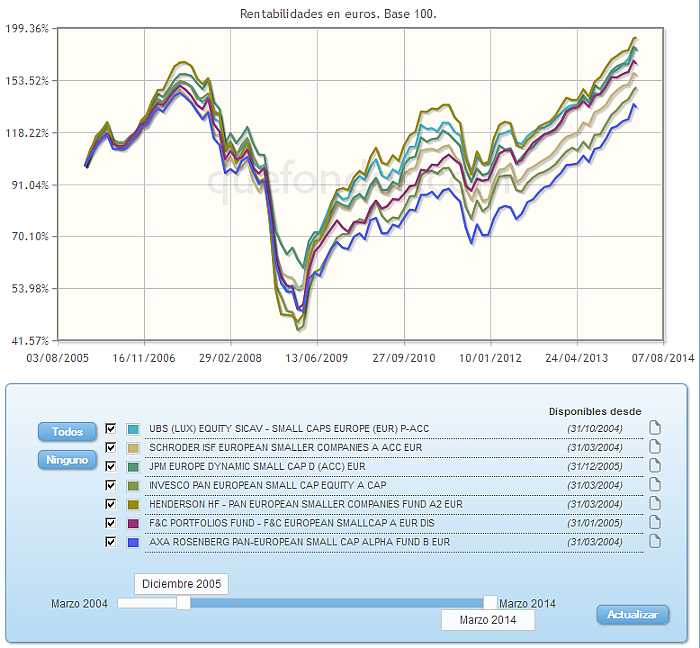Toggle the Invesco Pan European Small Cap checkbox
Screen dimensions: 700x648
(111, 485)
